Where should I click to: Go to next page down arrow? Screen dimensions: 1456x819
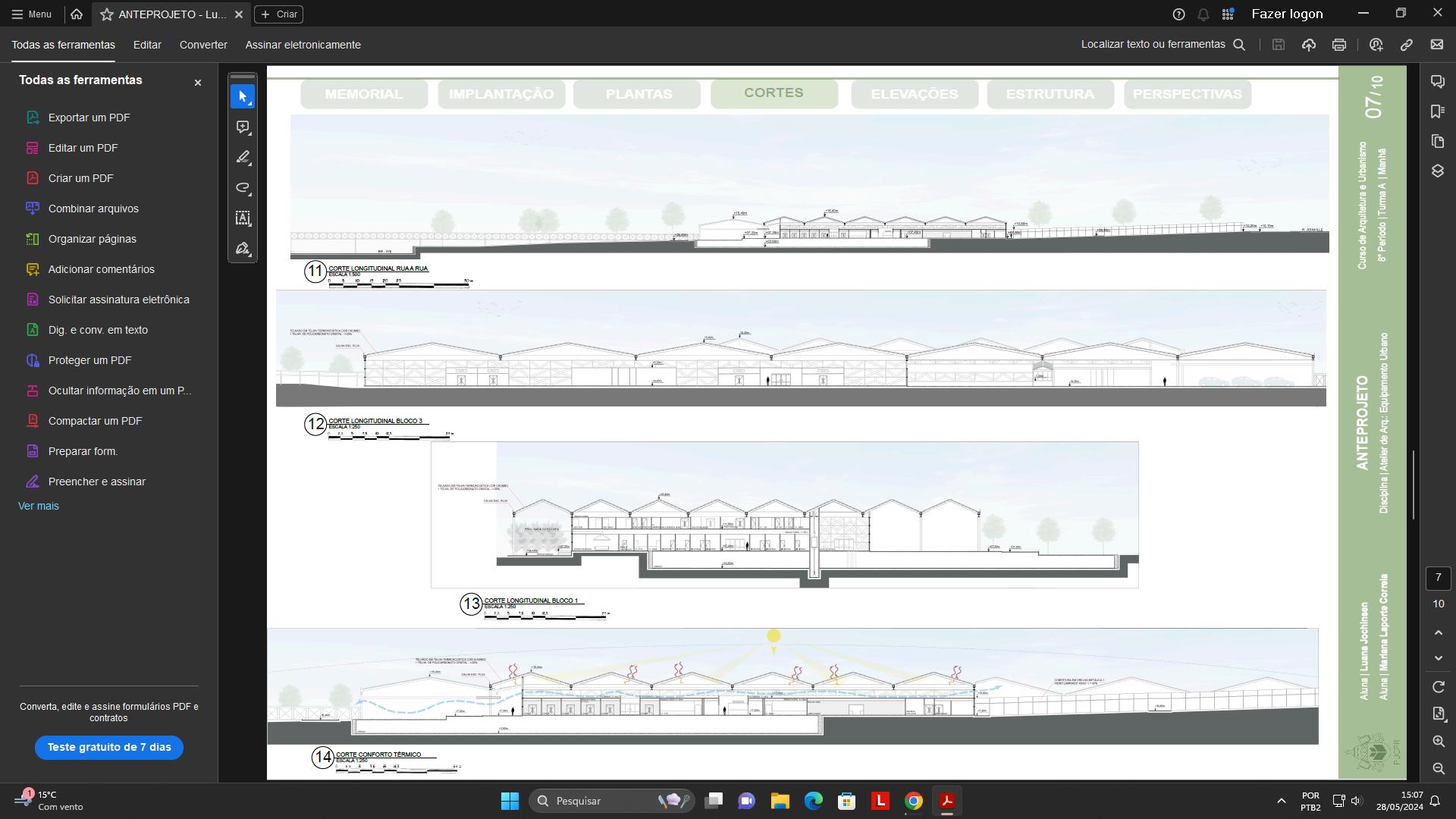pyautogui.click(x=1439, y=658)
